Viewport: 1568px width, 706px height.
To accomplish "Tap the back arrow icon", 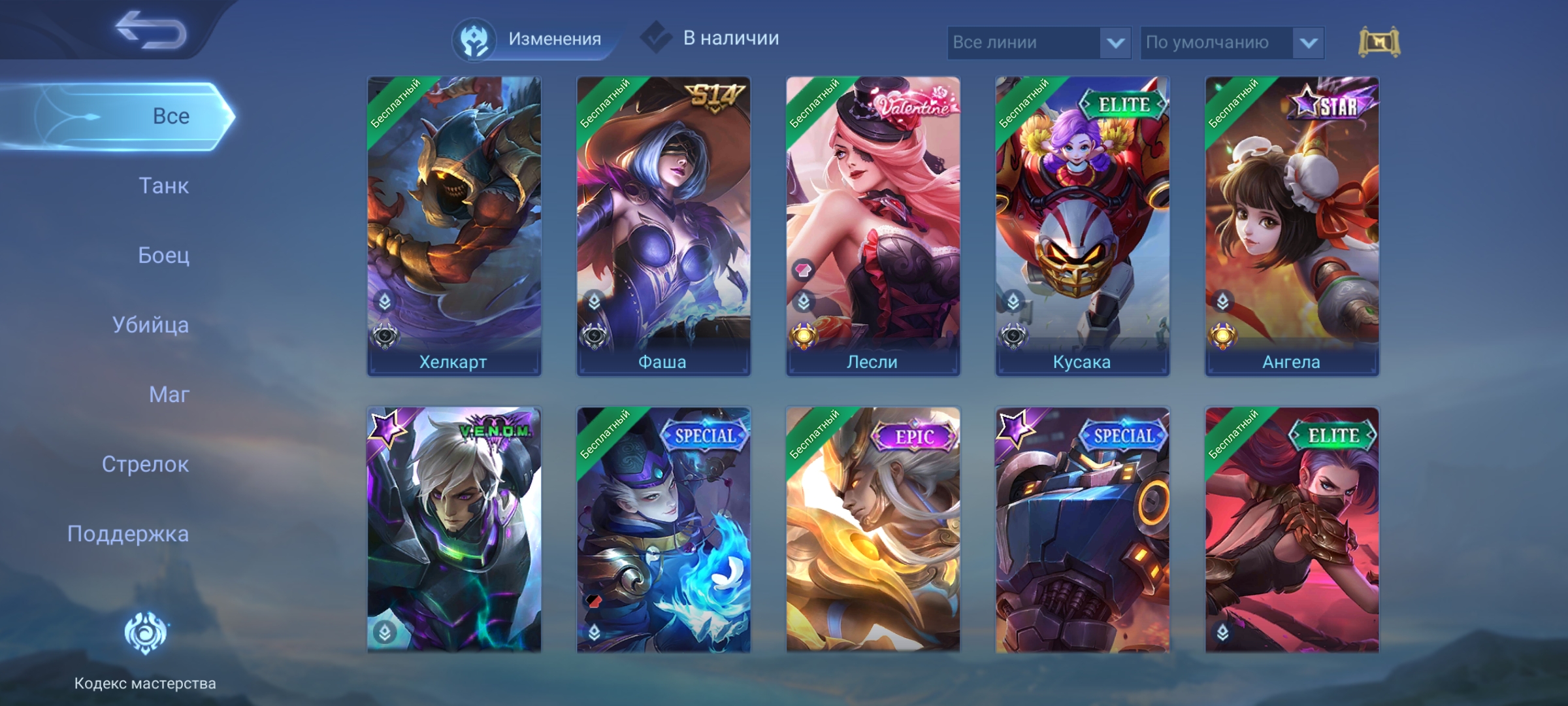I will (151, 30).
